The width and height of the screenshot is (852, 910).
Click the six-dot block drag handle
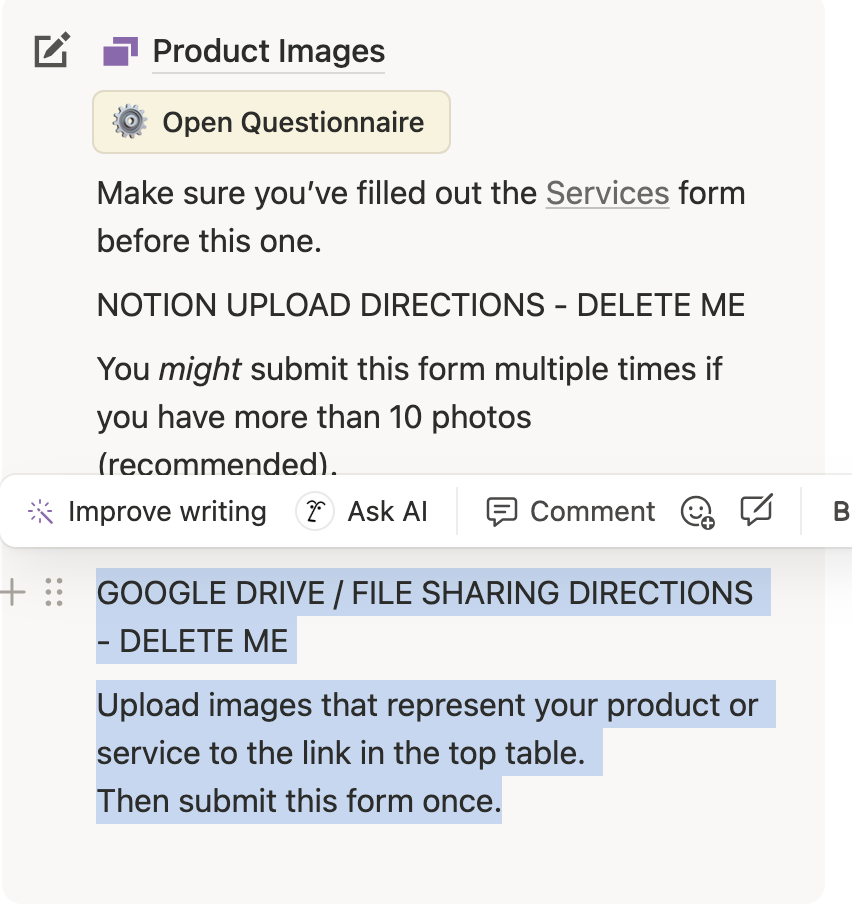pos(54,593)
